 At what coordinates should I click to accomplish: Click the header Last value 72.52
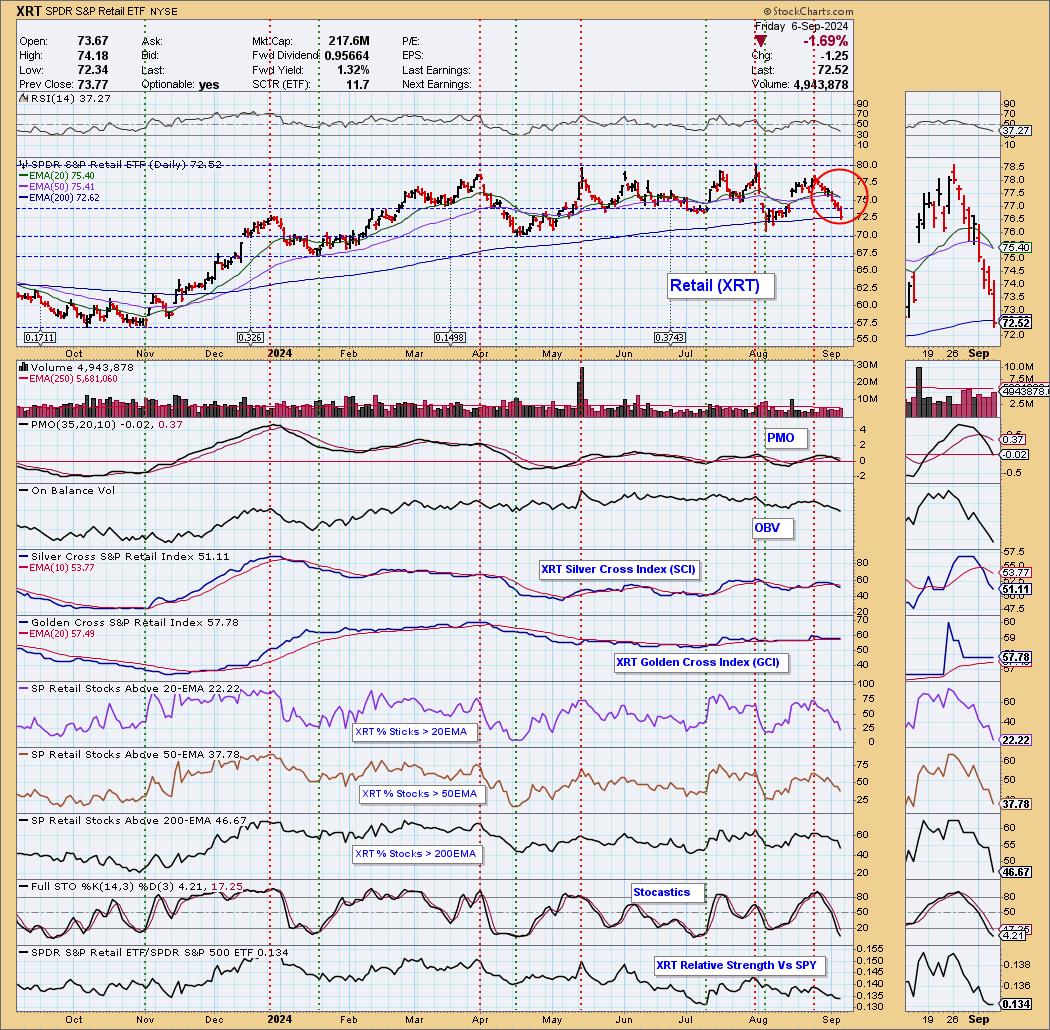833,70
